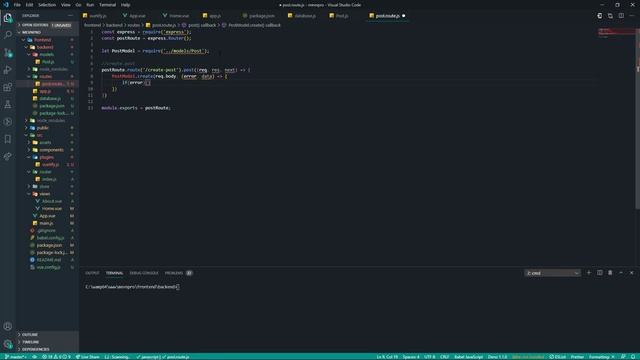Switch to the database.js editor tab

304,16
